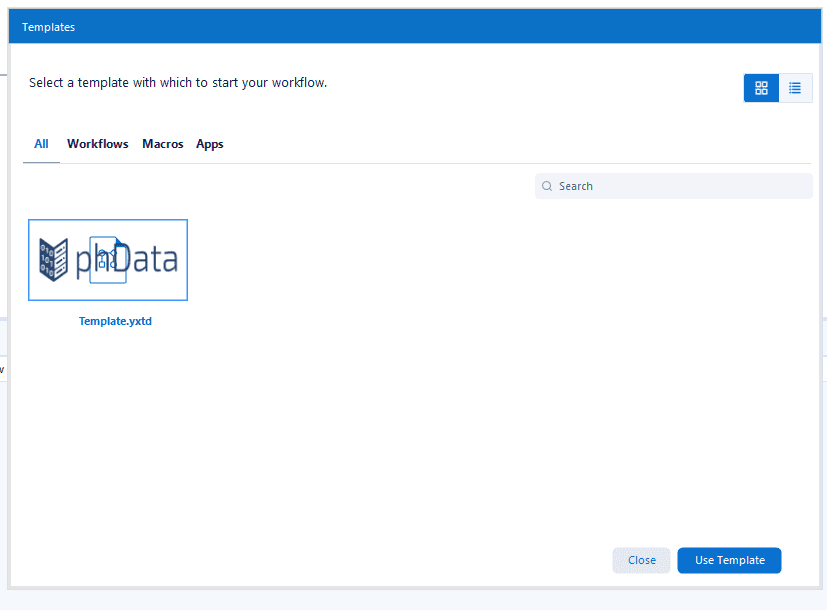Switch to the Macros tab

tap(163, 144)
